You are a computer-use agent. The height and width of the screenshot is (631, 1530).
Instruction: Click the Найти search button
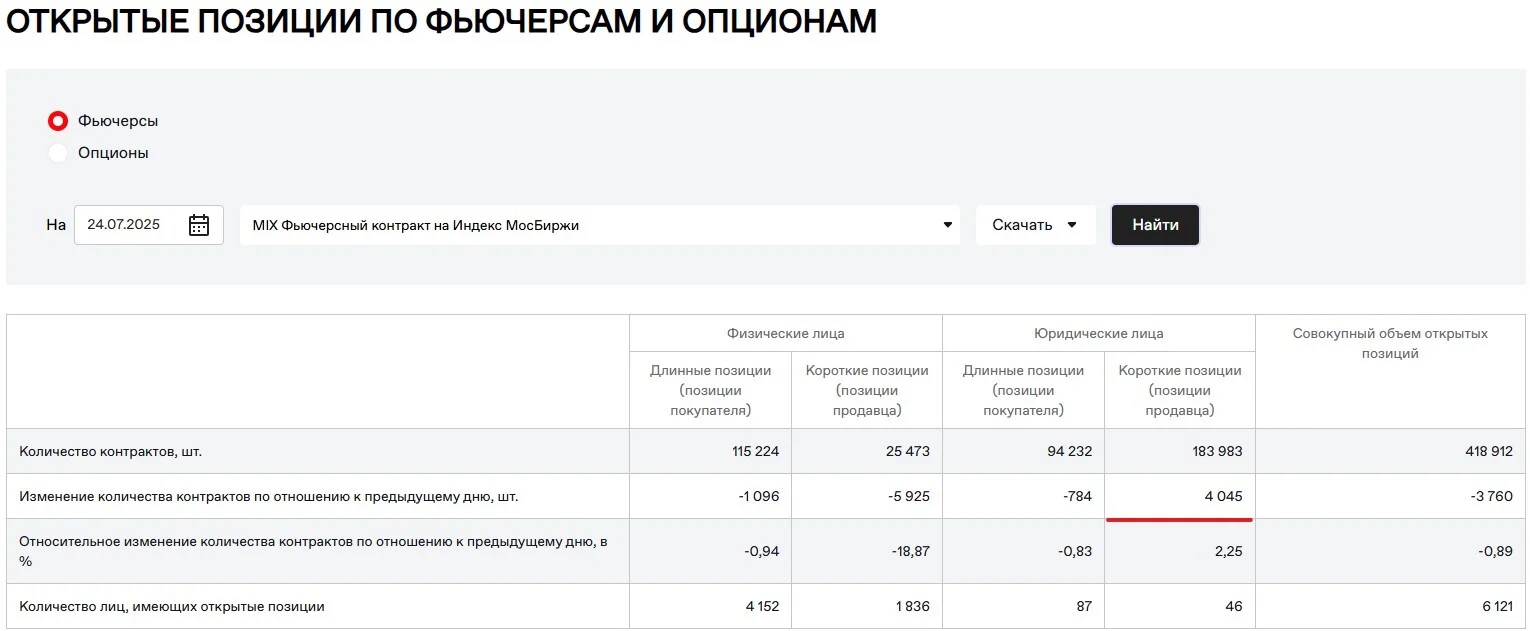[1155, 225]
